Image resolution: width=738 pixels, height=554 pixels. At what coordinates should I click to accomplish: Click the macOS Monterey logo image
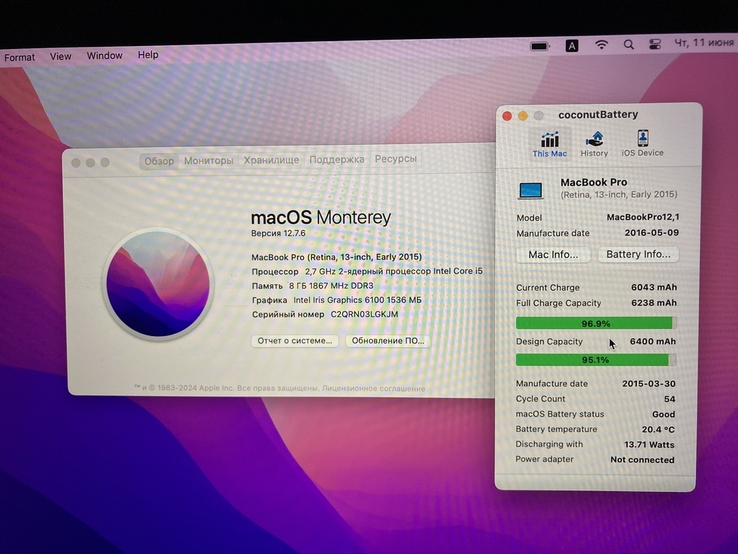pos(158,283)
